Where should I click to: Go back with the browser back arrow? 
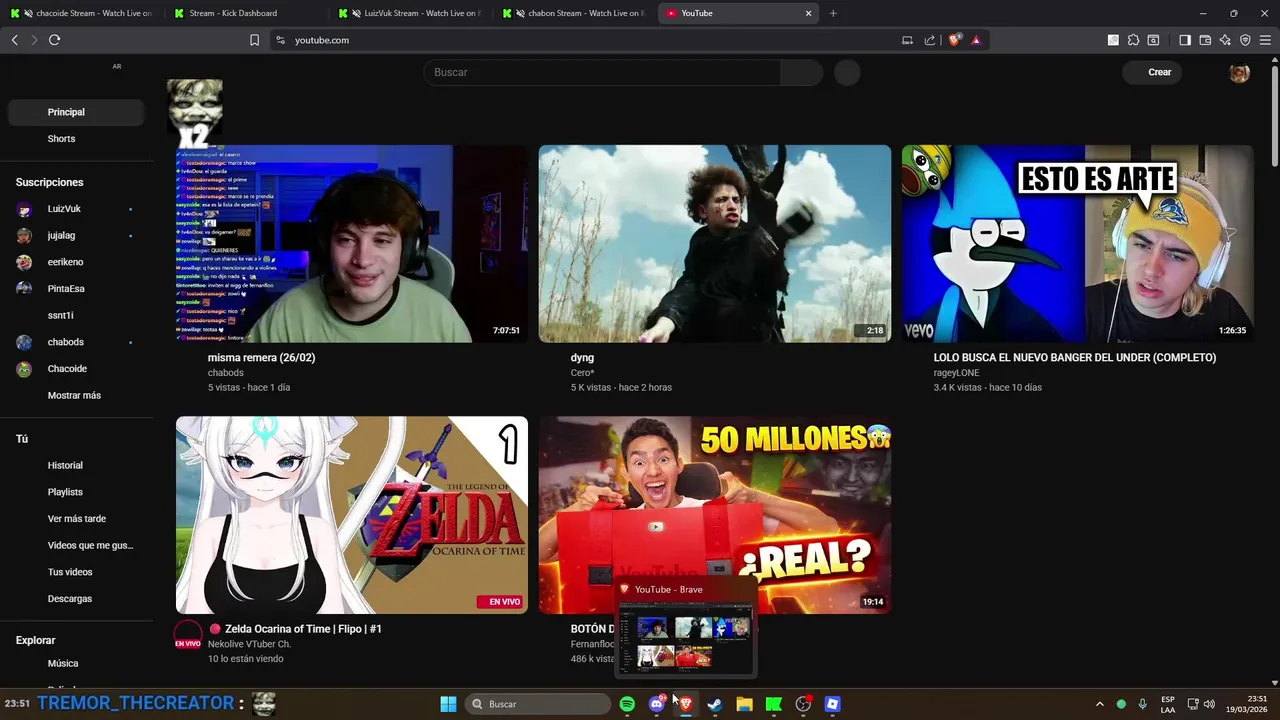[15, 40]
